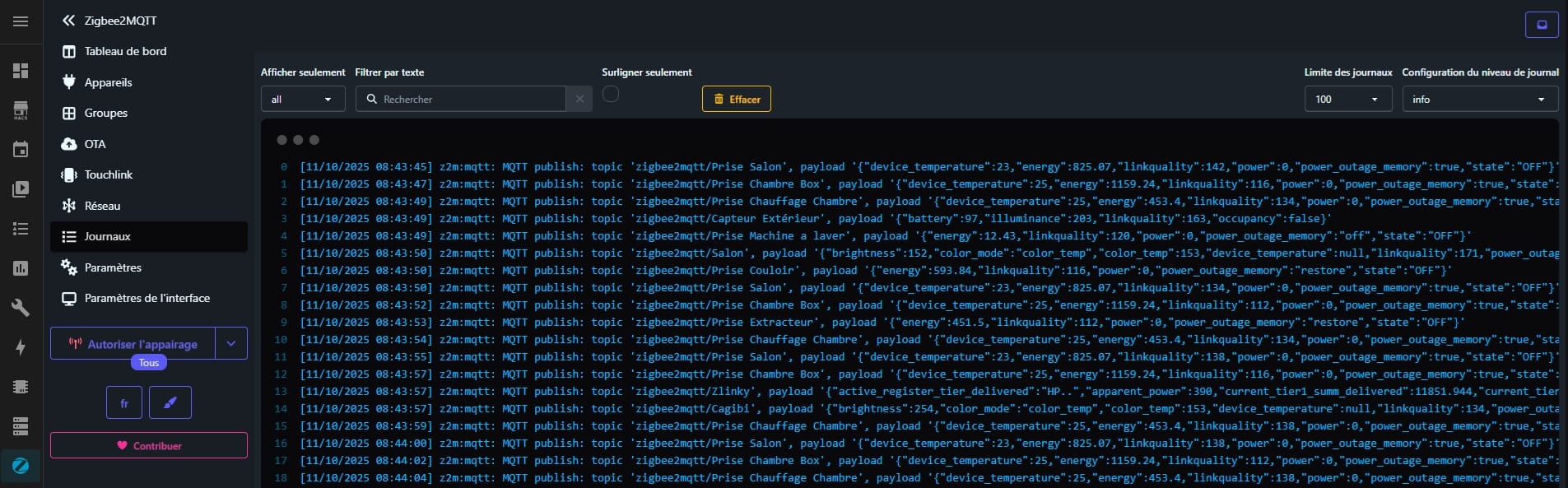This screenshot has height=488, width=1568.
Task: Open the Afficher seulement 'all' dropdown
Action: pos(302,100)
